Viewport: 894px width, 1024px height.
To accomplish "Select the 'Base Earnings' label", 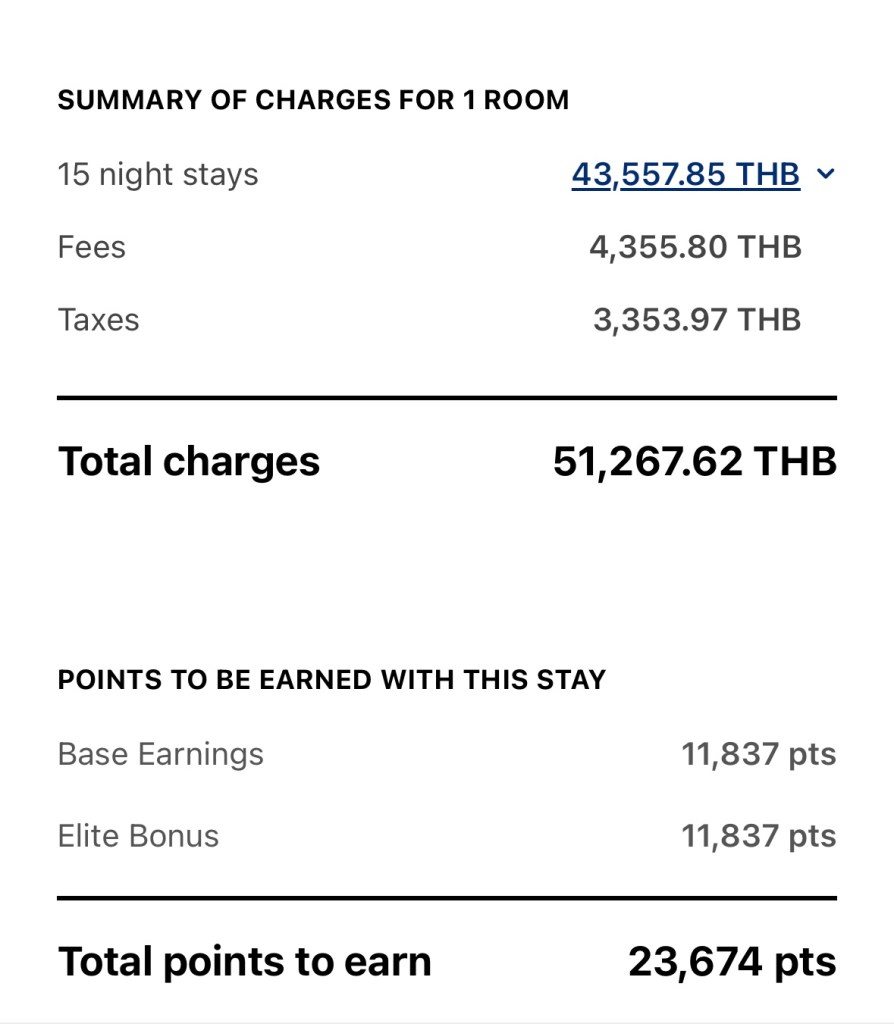I will pos(161,754).
